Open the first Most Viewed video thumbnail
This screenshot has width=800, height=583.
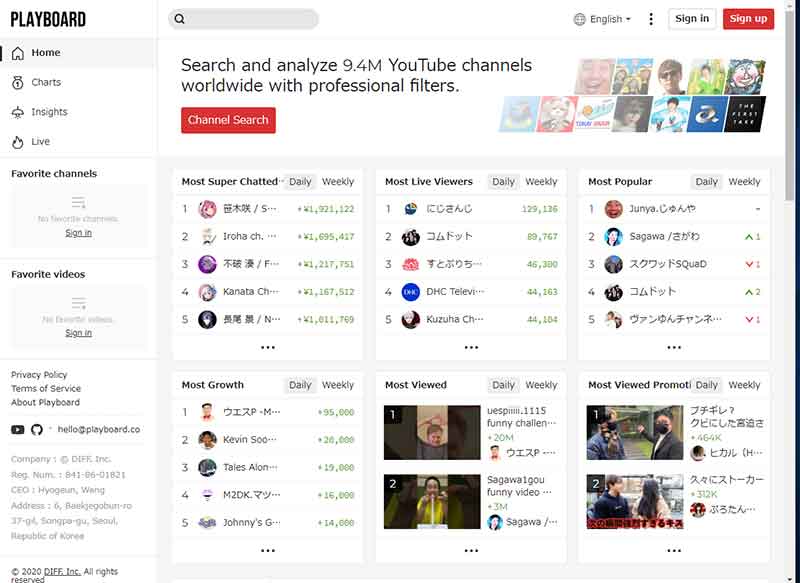[x=432, y=433]
